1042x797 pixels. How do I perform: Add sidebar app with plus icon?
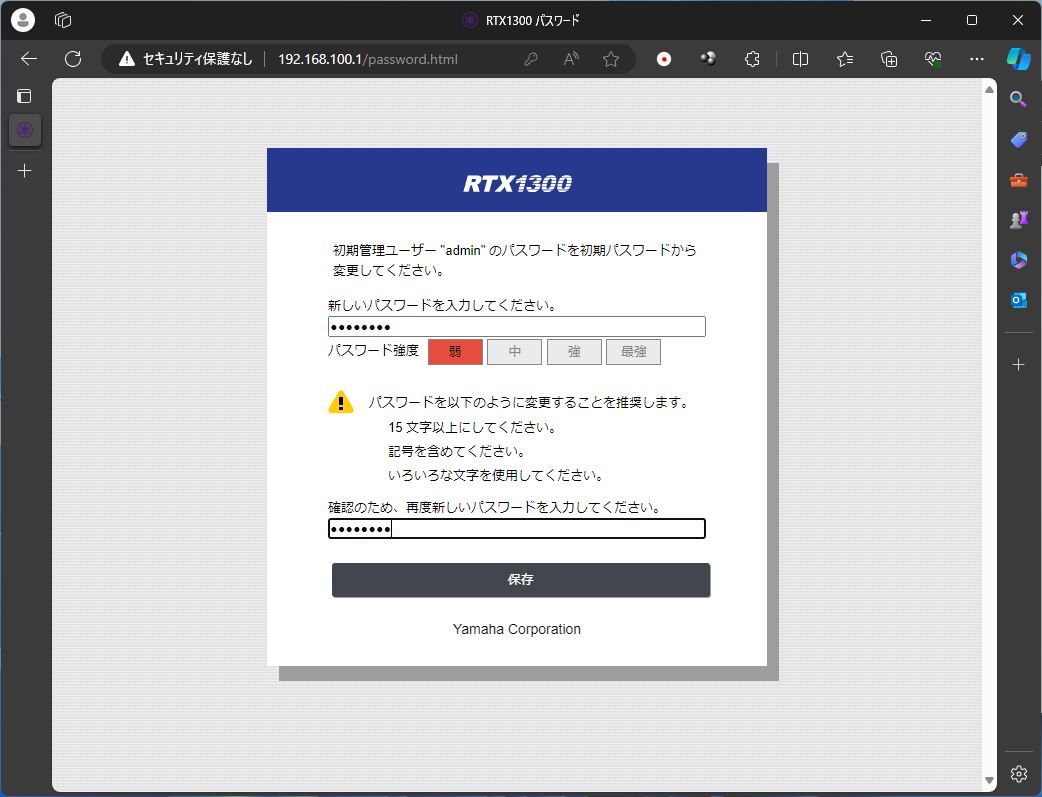click(x=1019, y=364)
